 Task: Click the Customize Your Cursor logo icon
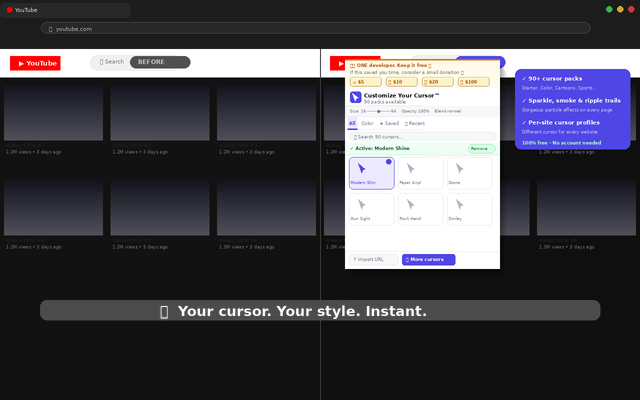tap(356, 98)
